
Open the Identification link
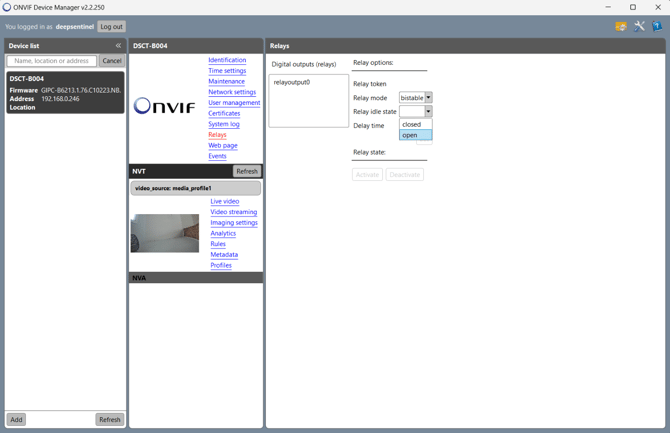(227, 60)
